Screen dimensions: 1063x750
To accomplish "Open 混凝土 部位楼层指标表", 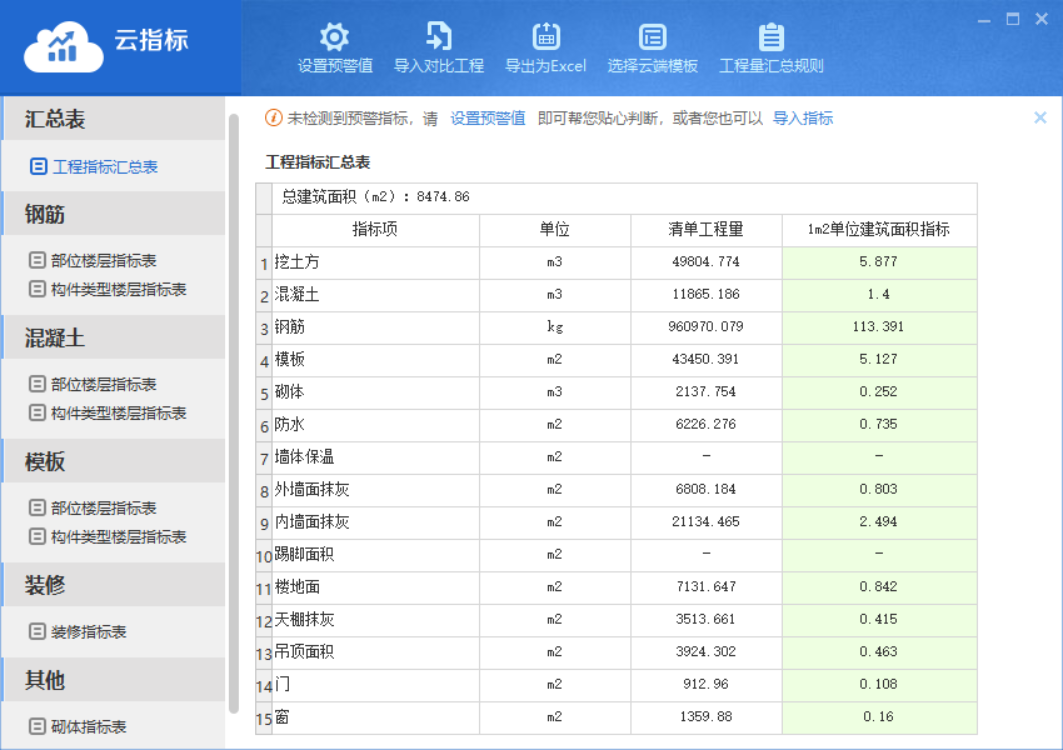I will (94, 384).
